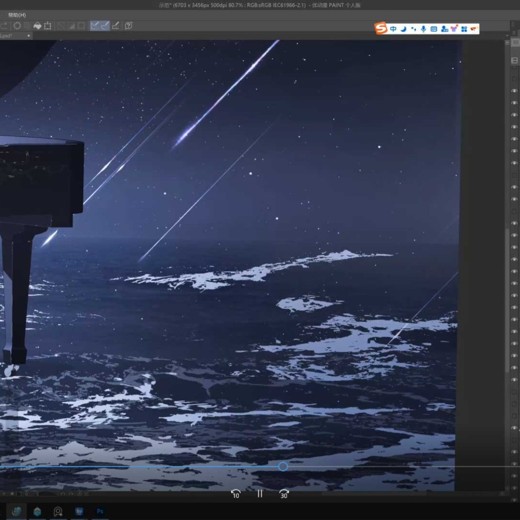The width and height of the screenshot is (520, 520).
Task: Toggle topmost layer visibility eye icon
Action: point(514,91)
